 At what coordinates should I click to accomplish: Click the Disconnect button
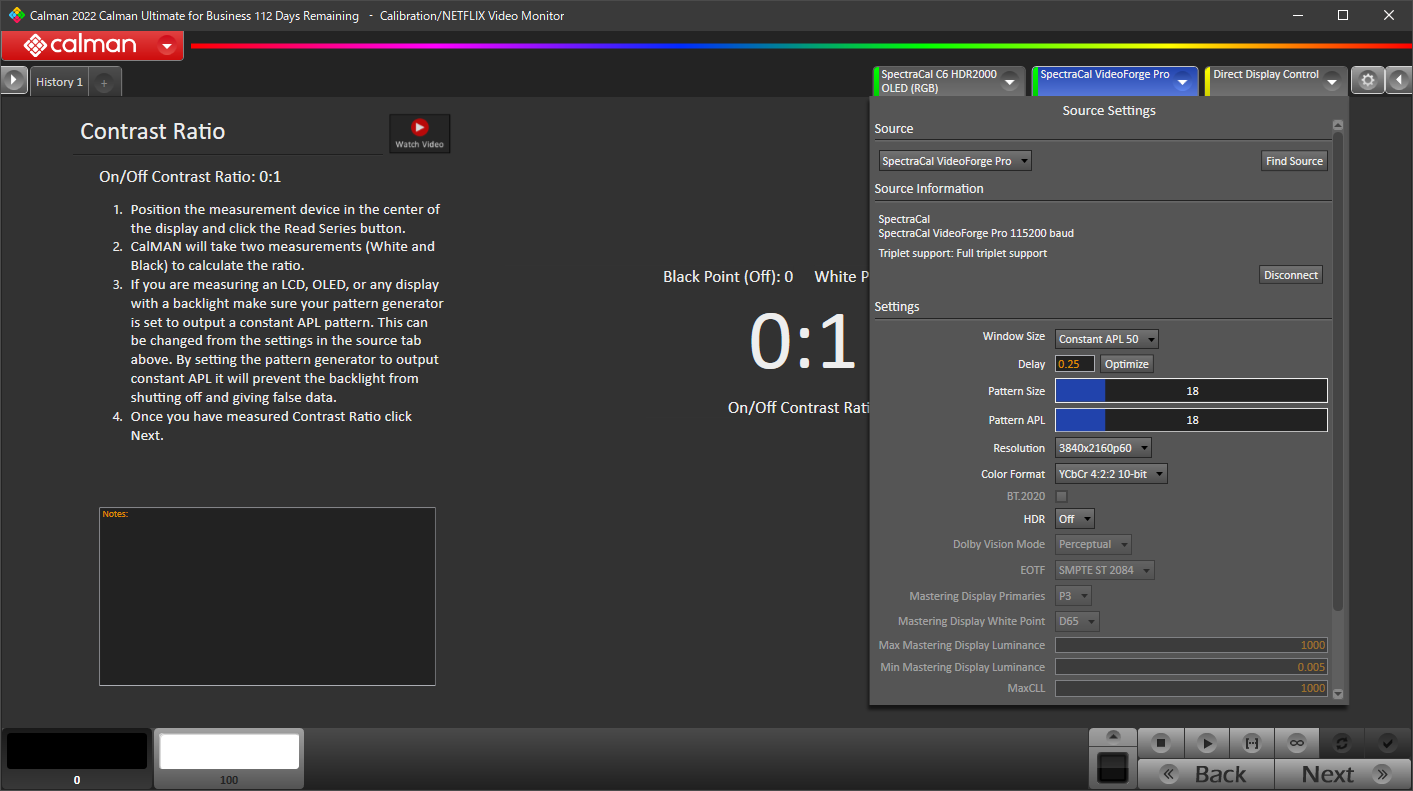pyautogui.click(x=1290, y=275)
